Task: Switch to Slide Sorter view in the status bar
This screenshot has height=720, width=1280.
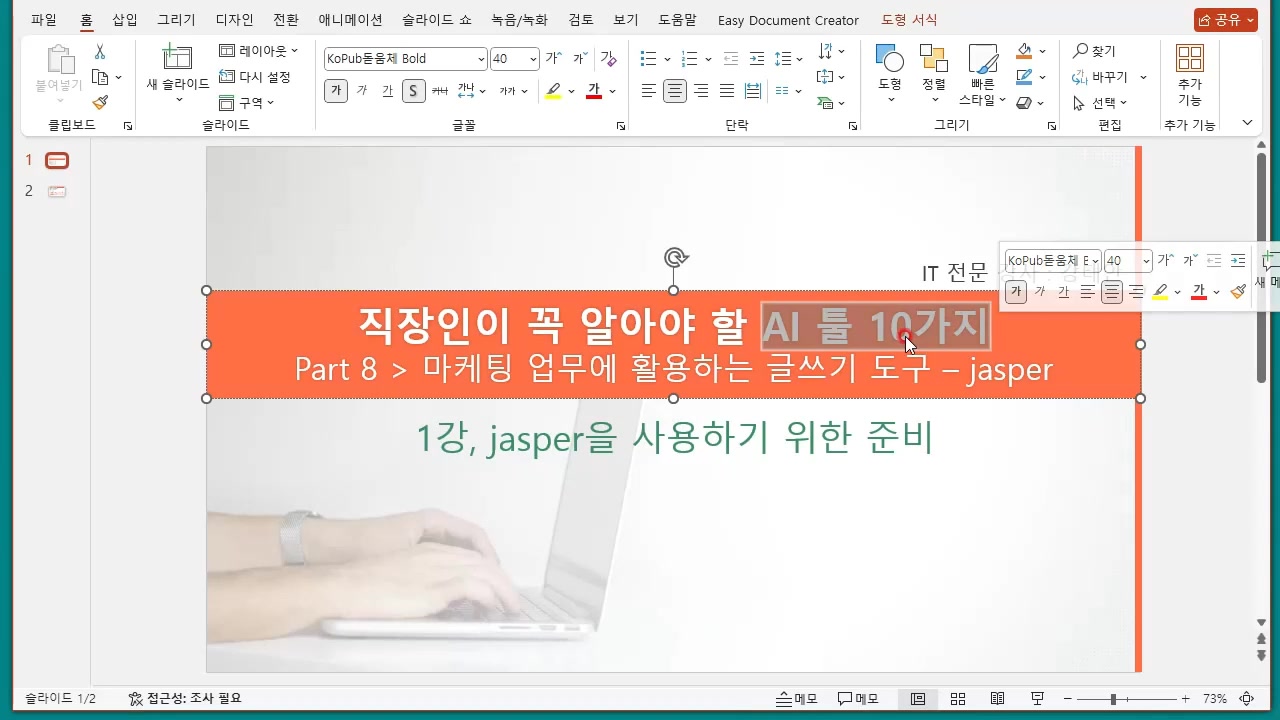Action: click(957, 699)
